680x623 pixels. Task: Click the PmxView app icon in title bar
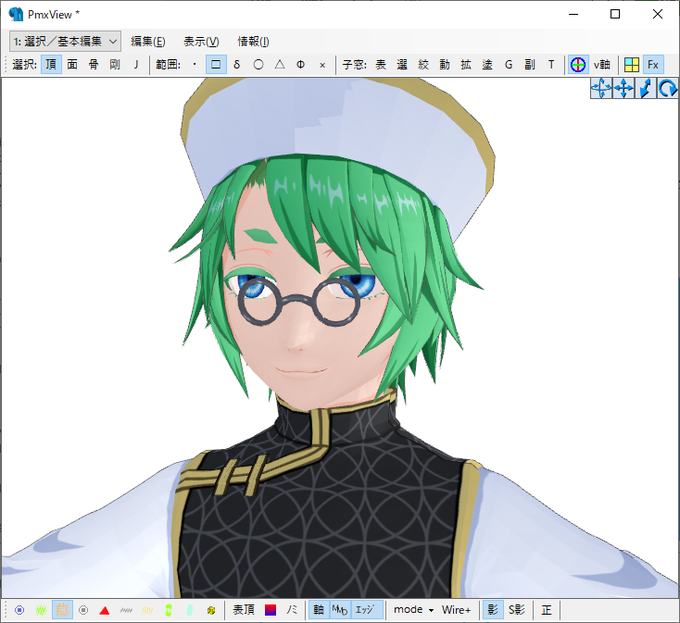point(16,14)
